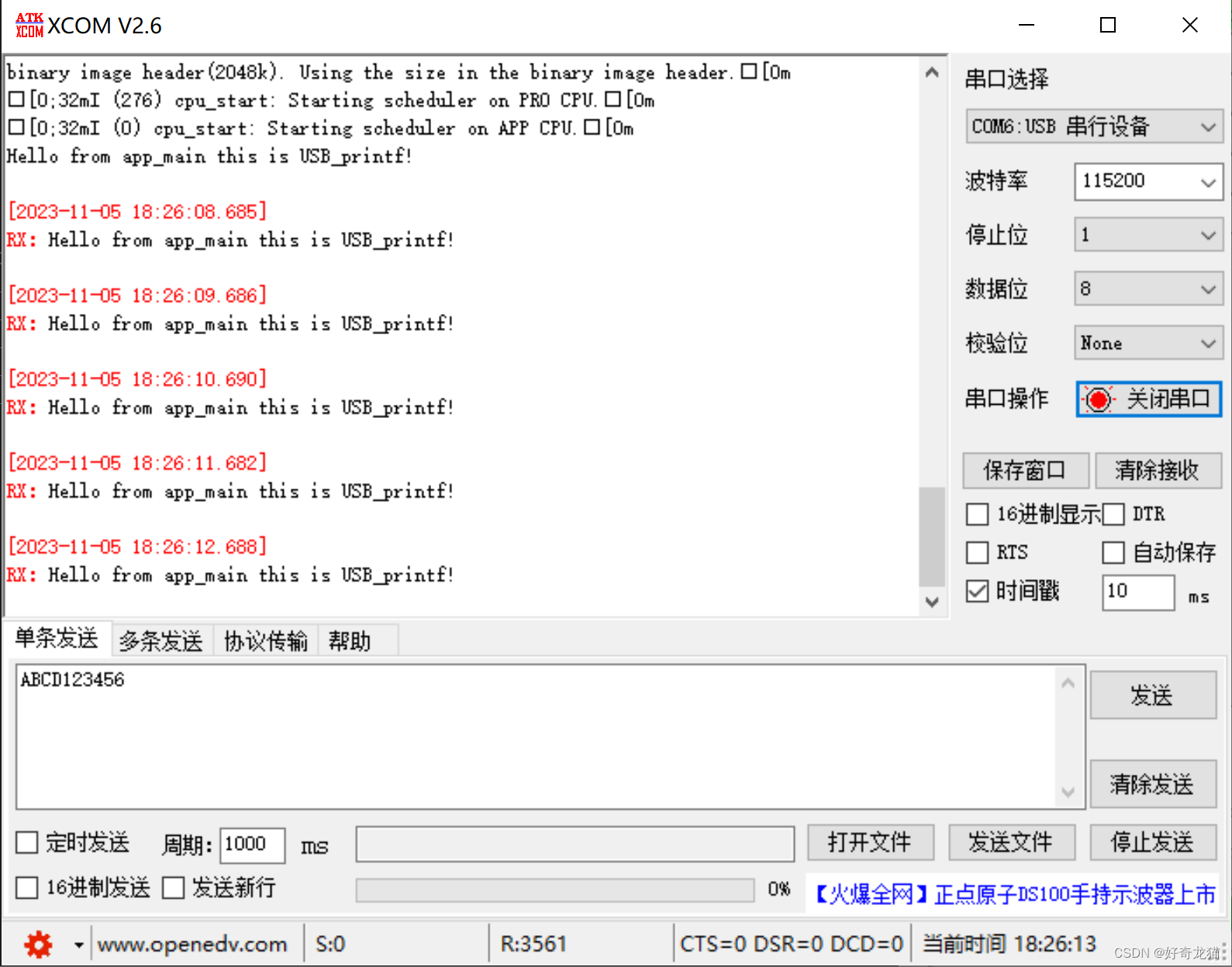Click the timestamp interval field showing 10
The image size is (1232, 967).
(x=1138, y=592)
